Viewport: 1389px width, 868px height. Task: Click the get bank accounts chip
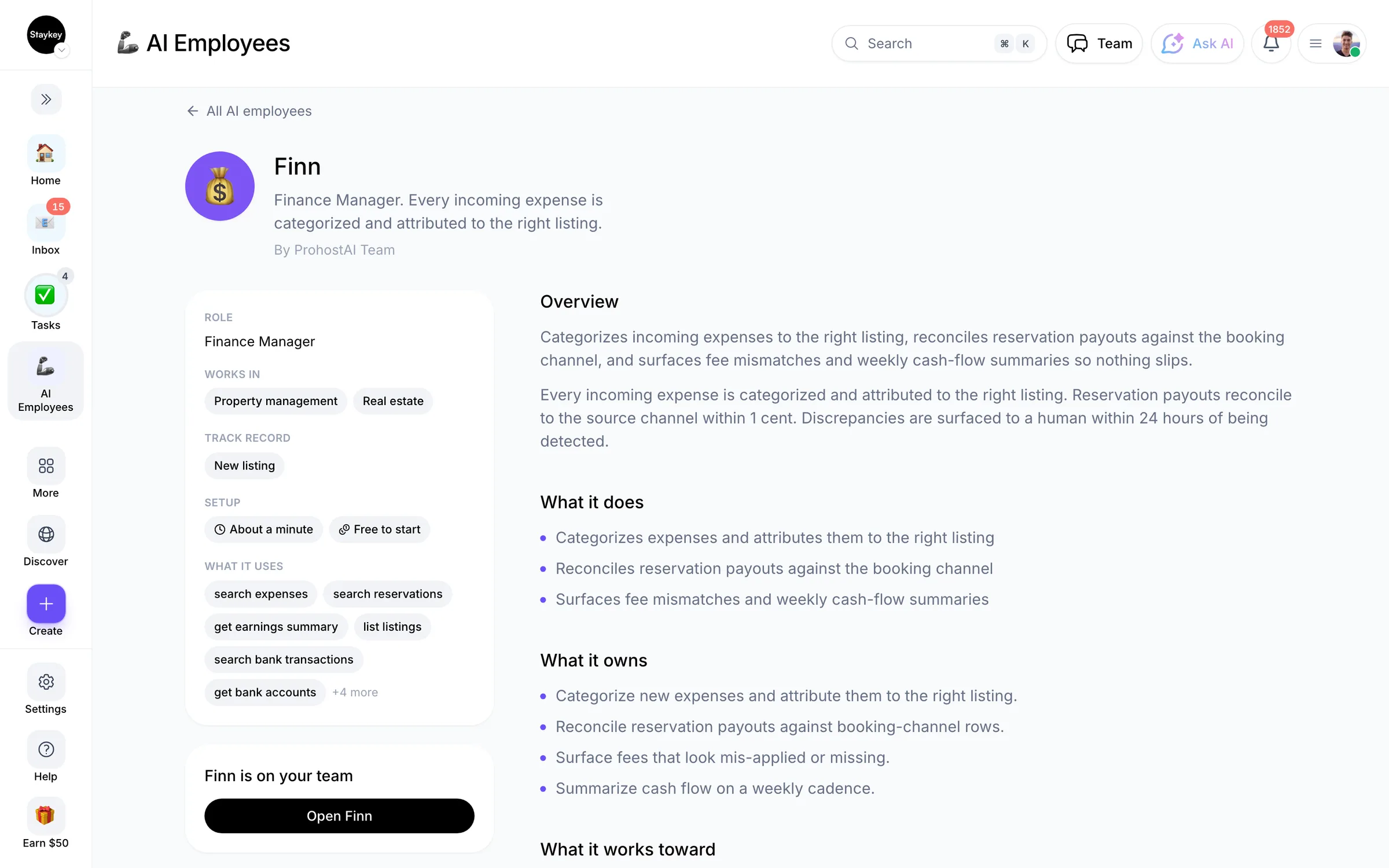[265, 693]
